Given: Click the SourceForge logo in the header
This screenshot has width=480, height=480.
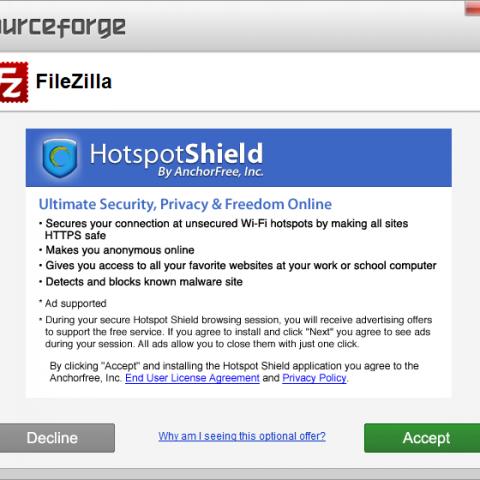Looking at the screenshot, I should pos(63,27).
